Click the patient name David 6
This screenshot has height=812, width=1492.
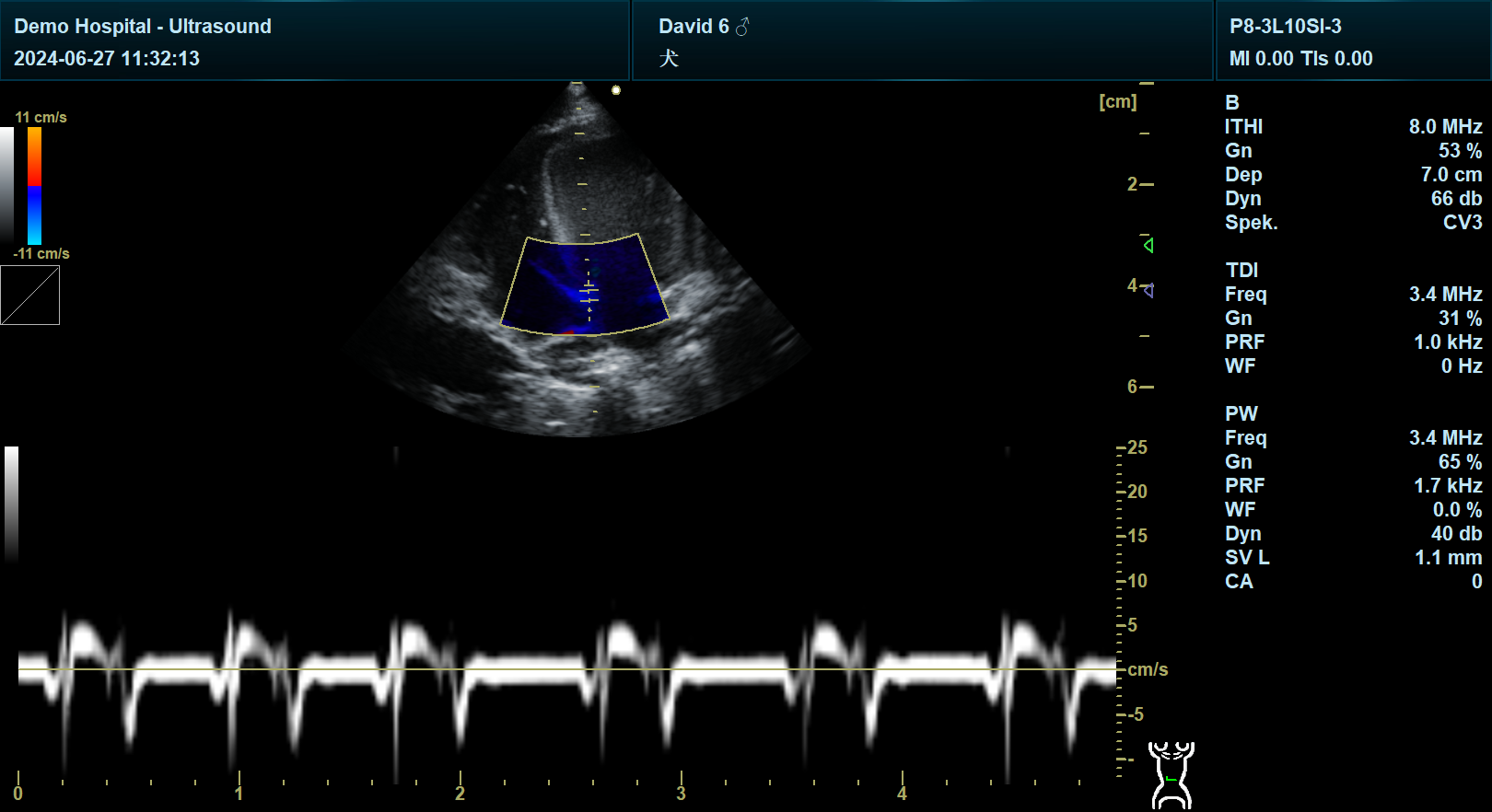(x=693, y=27)
